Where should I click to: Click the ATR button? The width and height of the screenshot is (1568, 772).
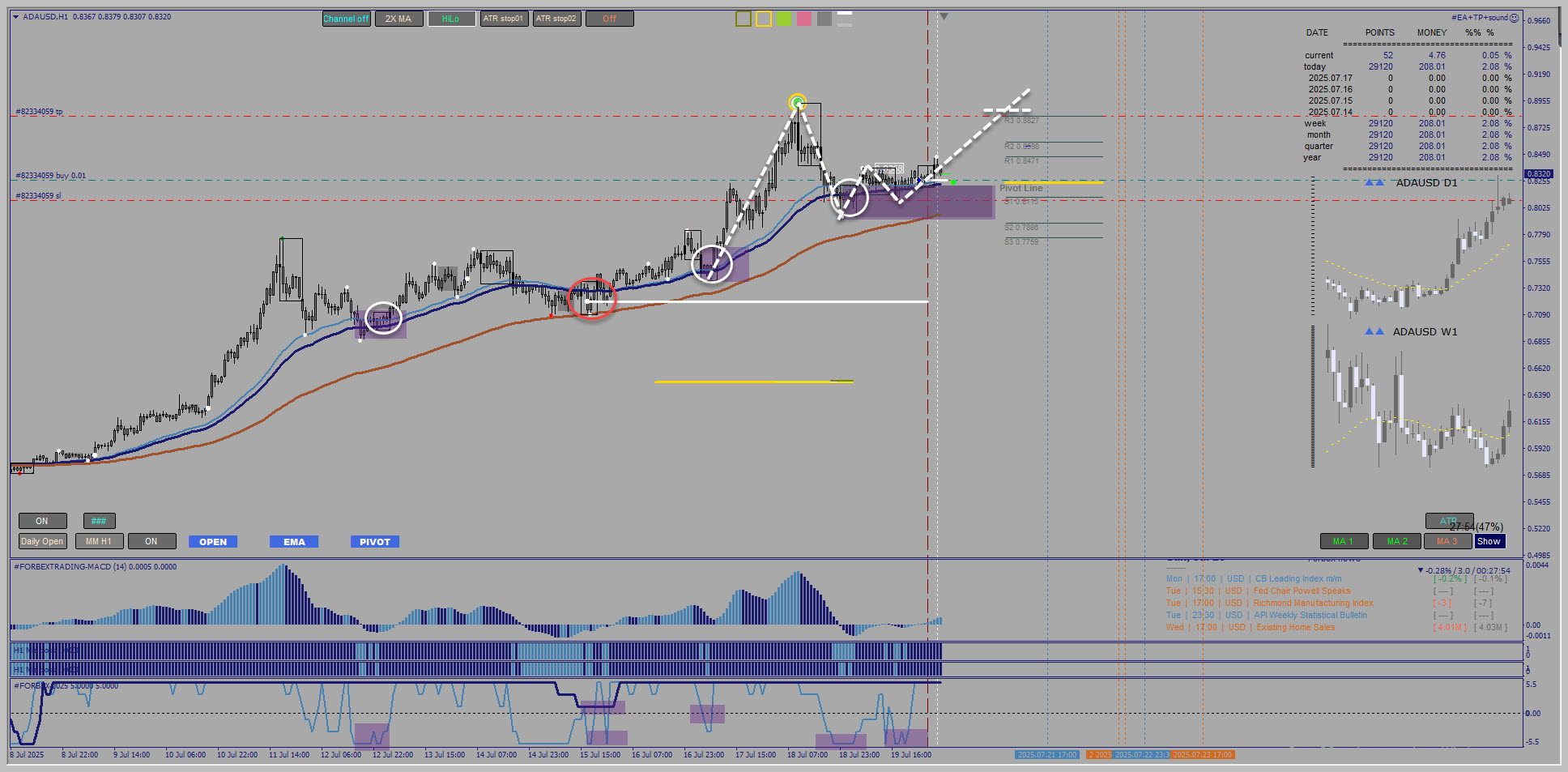click(1449, 521)
